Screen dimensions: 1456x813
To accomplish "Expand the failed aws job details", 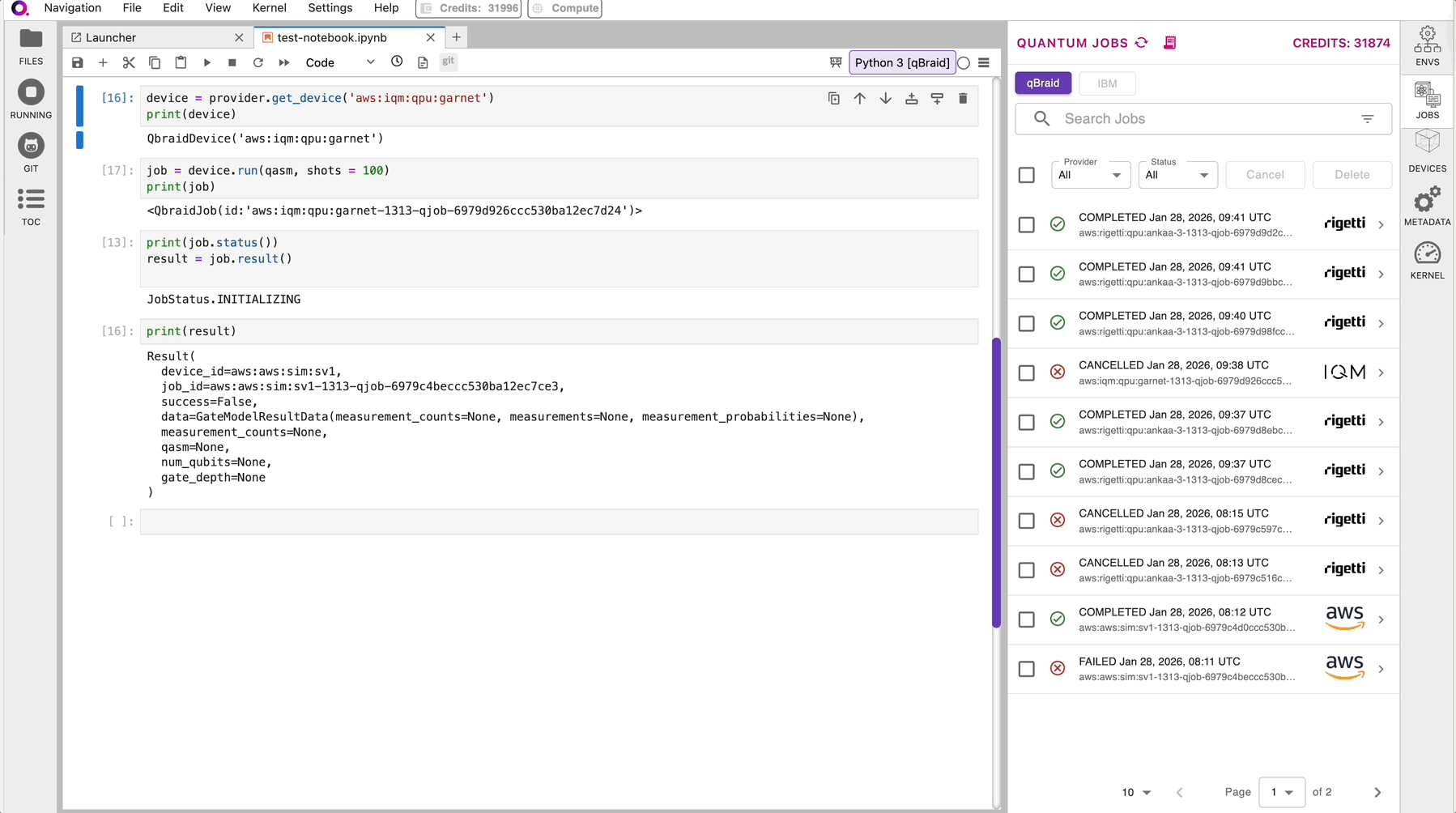I will coord(1381,669).
